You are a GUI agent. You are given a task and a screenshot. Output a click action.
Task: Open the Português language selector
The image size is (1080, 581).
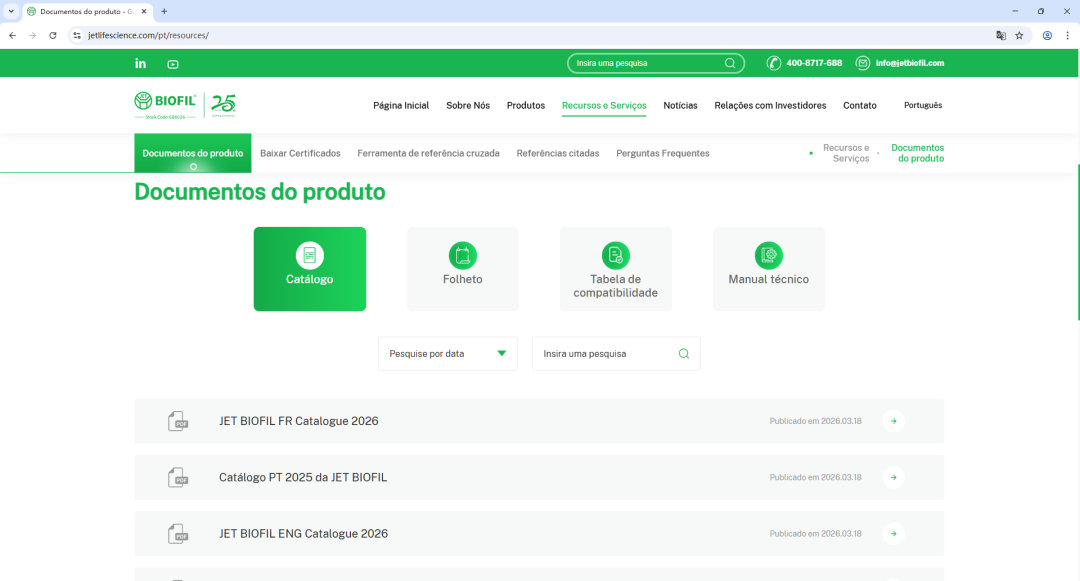tap(923, 105)
